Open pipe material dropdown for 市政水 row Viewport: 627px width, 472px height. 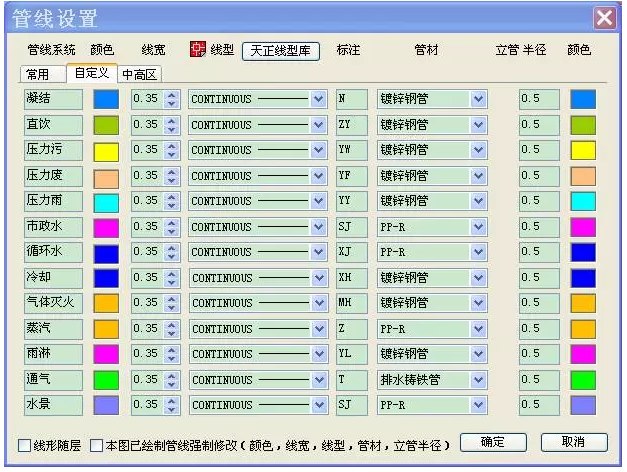click(478, 227)
